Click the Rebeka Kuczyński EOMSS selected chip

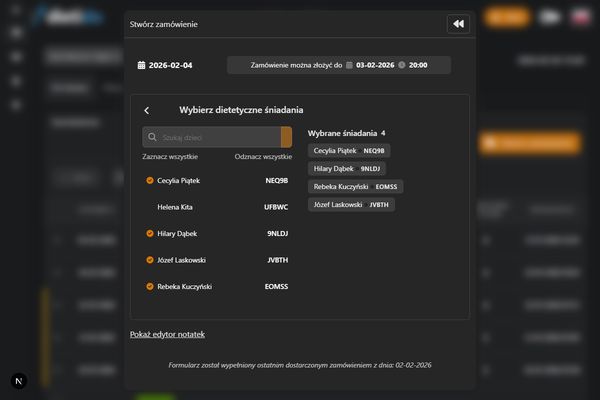(356, 186)
